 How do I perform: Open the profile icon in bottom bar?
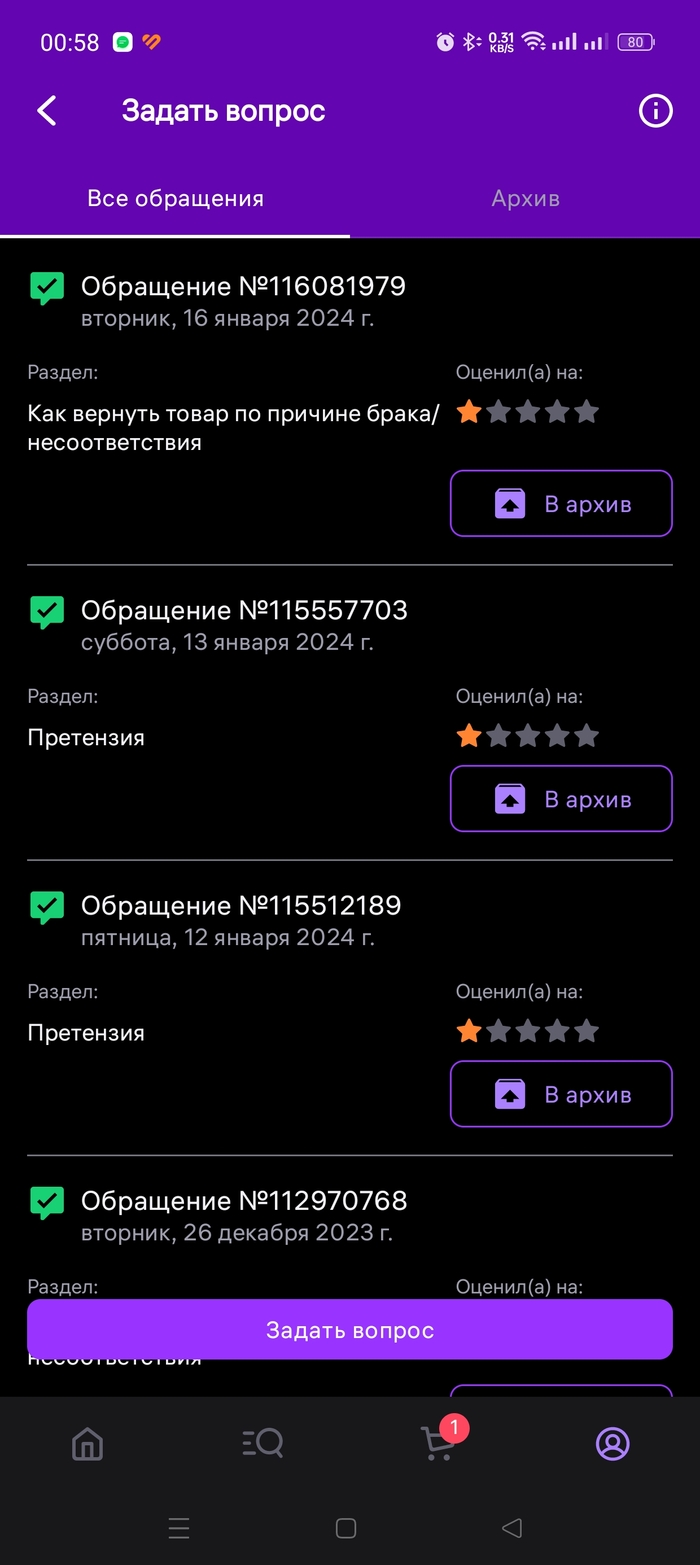coord(612,1443)
